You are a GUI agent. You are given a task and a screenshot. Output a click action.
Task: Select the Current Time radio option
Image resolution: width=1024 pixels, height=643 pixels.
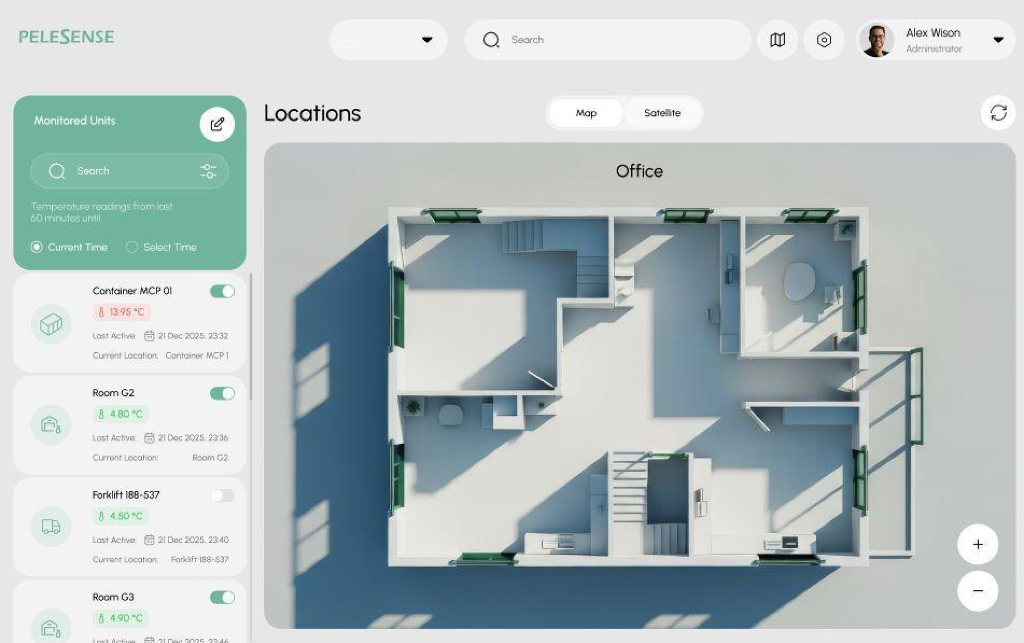(x=37, y=247)
